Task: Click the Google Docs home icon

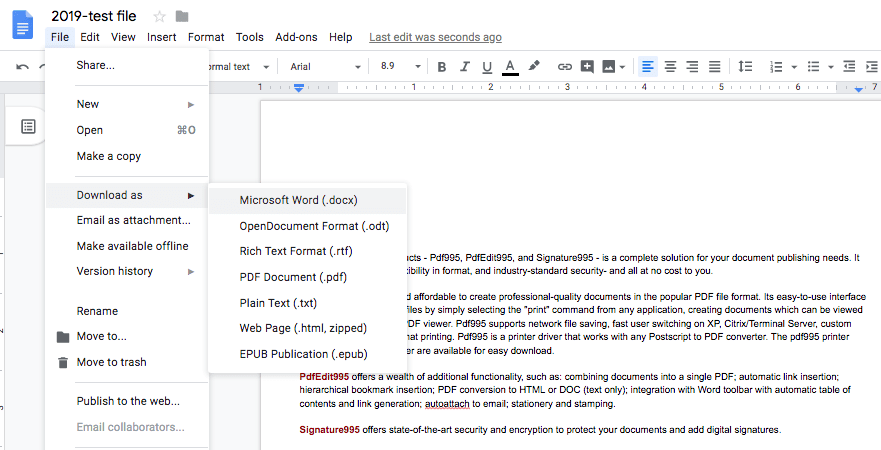Action: pyautogui.click(x=23, y=25)
